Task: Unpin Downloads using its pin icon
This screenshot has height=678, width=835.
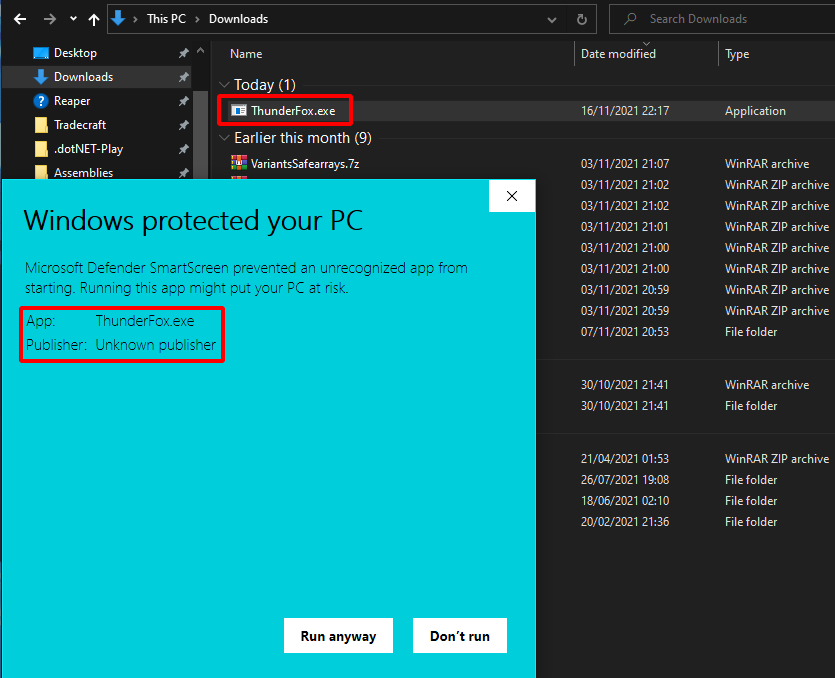Action: click(183, 77)
